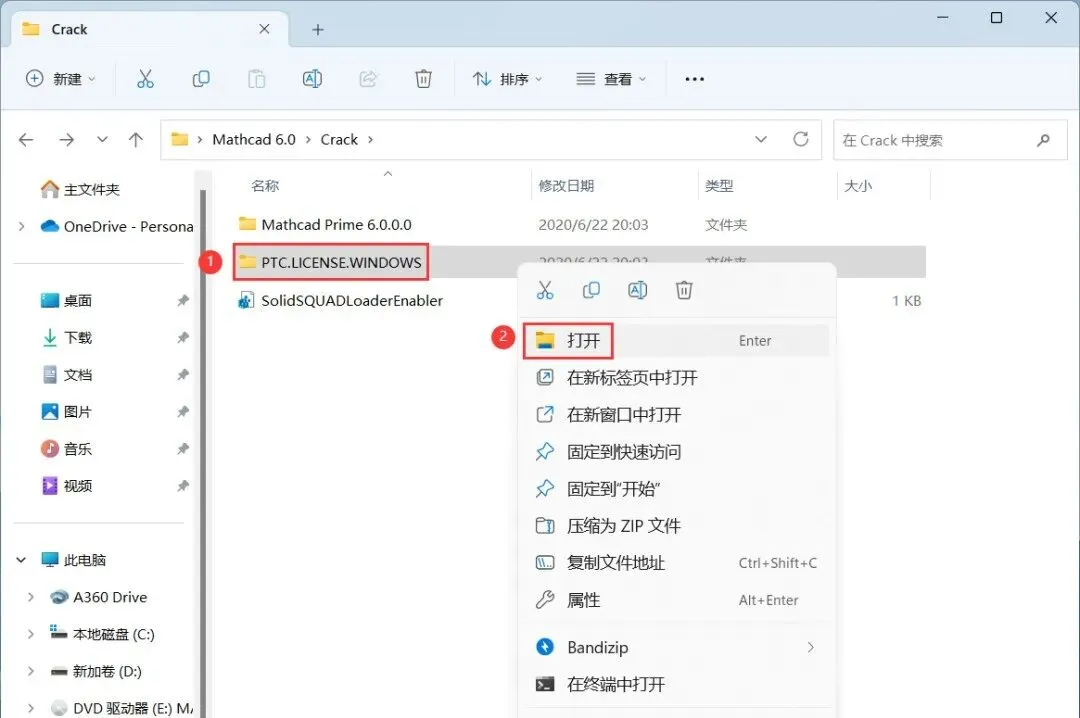Select the Crack tab

149,30
